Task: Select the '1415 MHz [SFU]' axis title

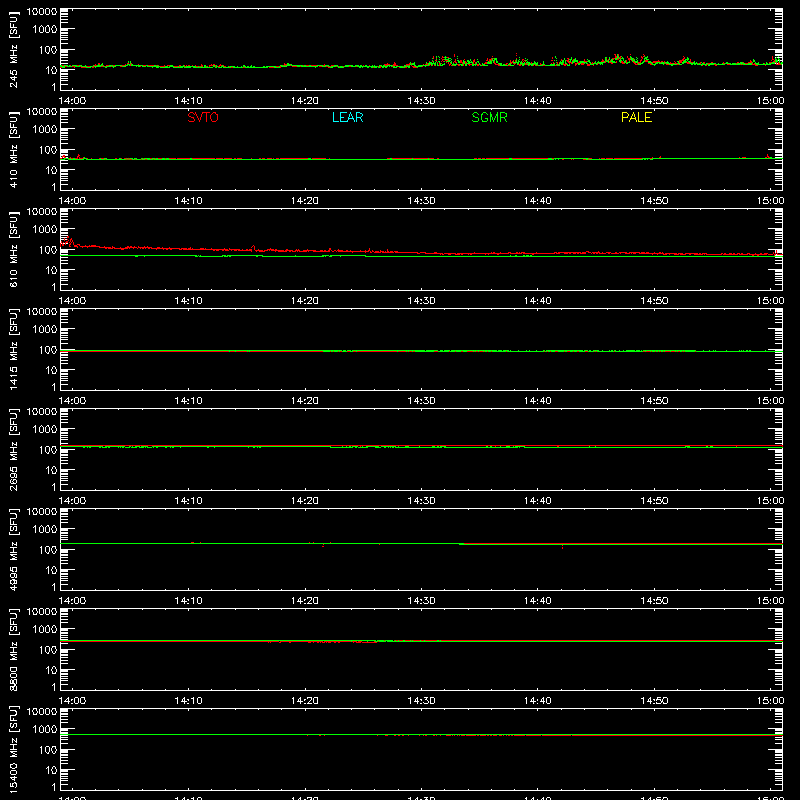Action: click(x=13, y=349)
